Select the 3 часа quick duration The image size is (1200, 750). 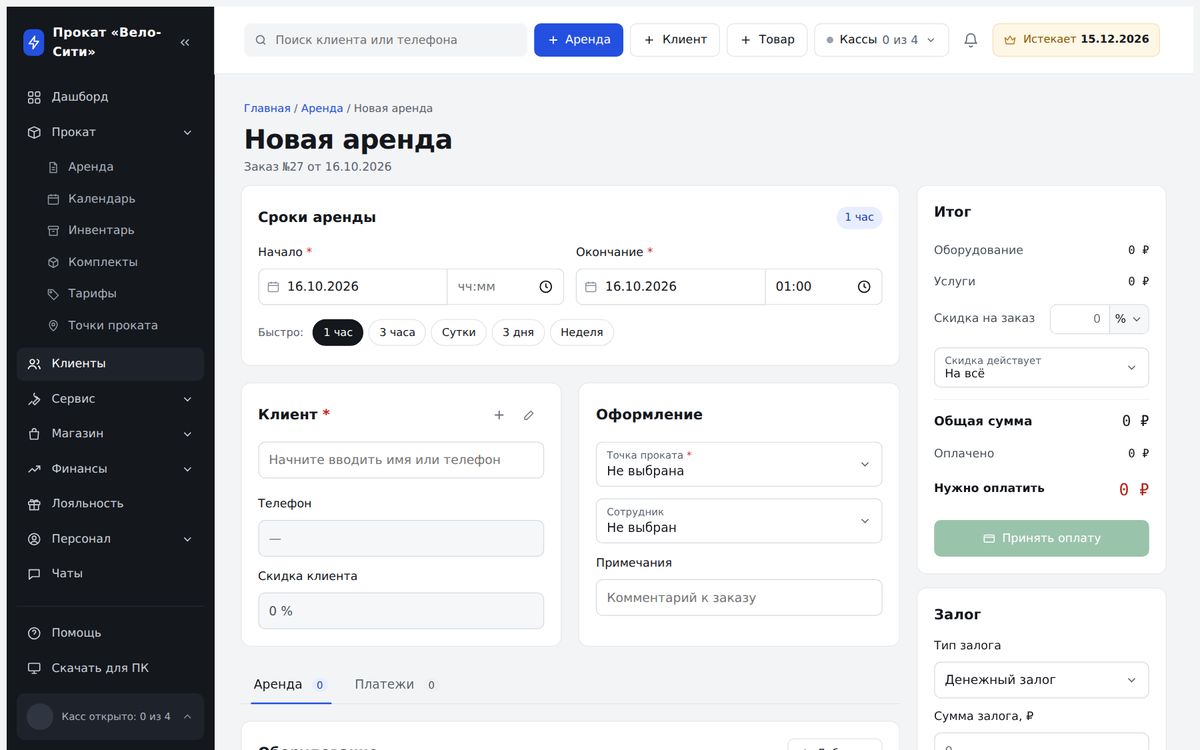[397, 333]
